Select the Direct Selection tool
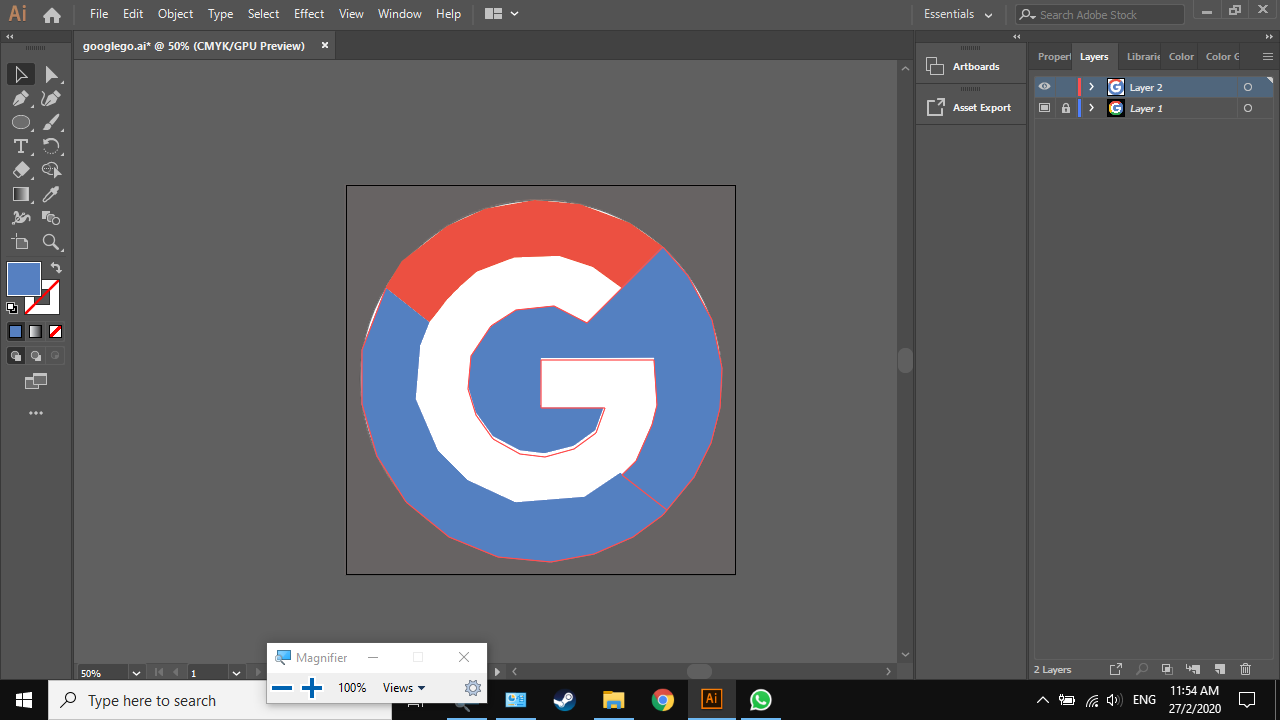The width and height of the screenshot is (1280, 720). click(x=52, y=75)
